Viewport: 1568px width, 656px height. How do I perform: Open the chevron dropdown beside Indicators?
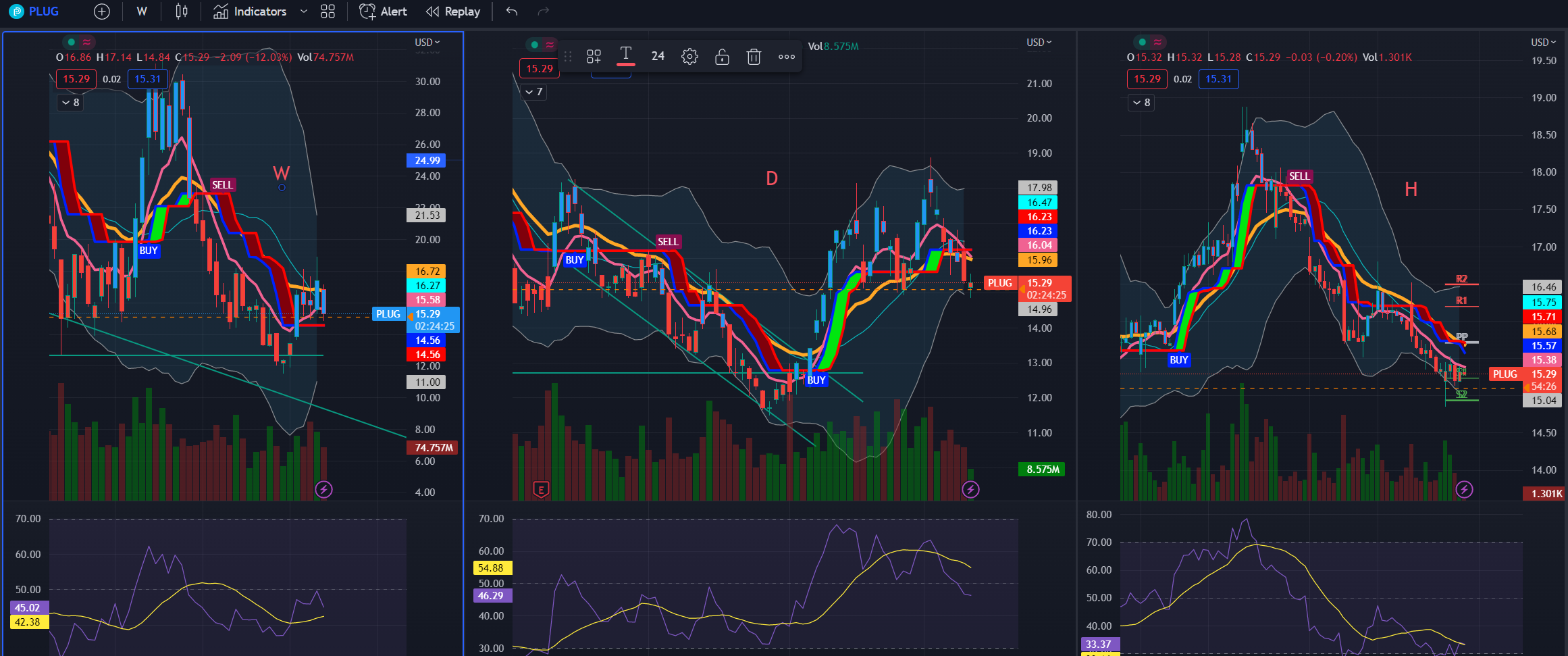[303, 11]
